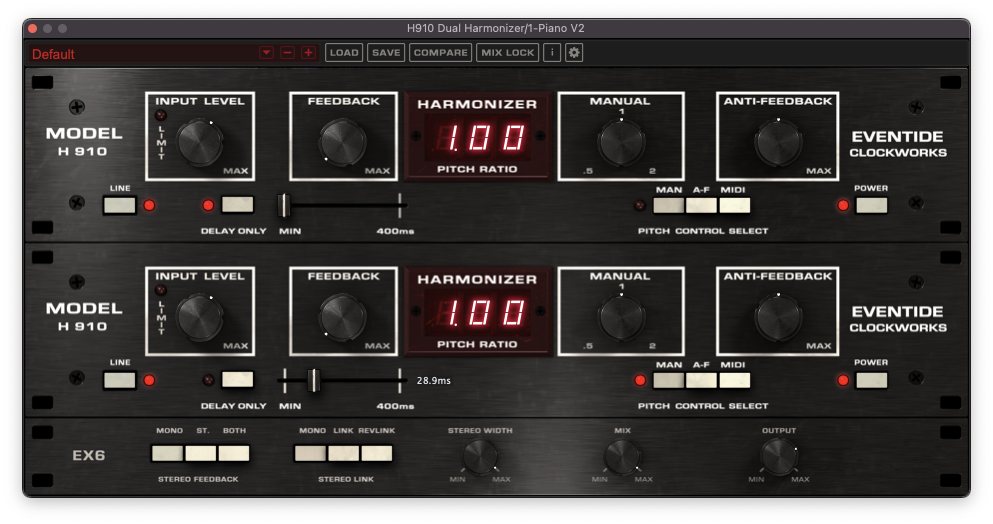This screenshot has width=993, height=524.
Task: Set Stereo Link to REVLINK
Action: click(377, 453)
